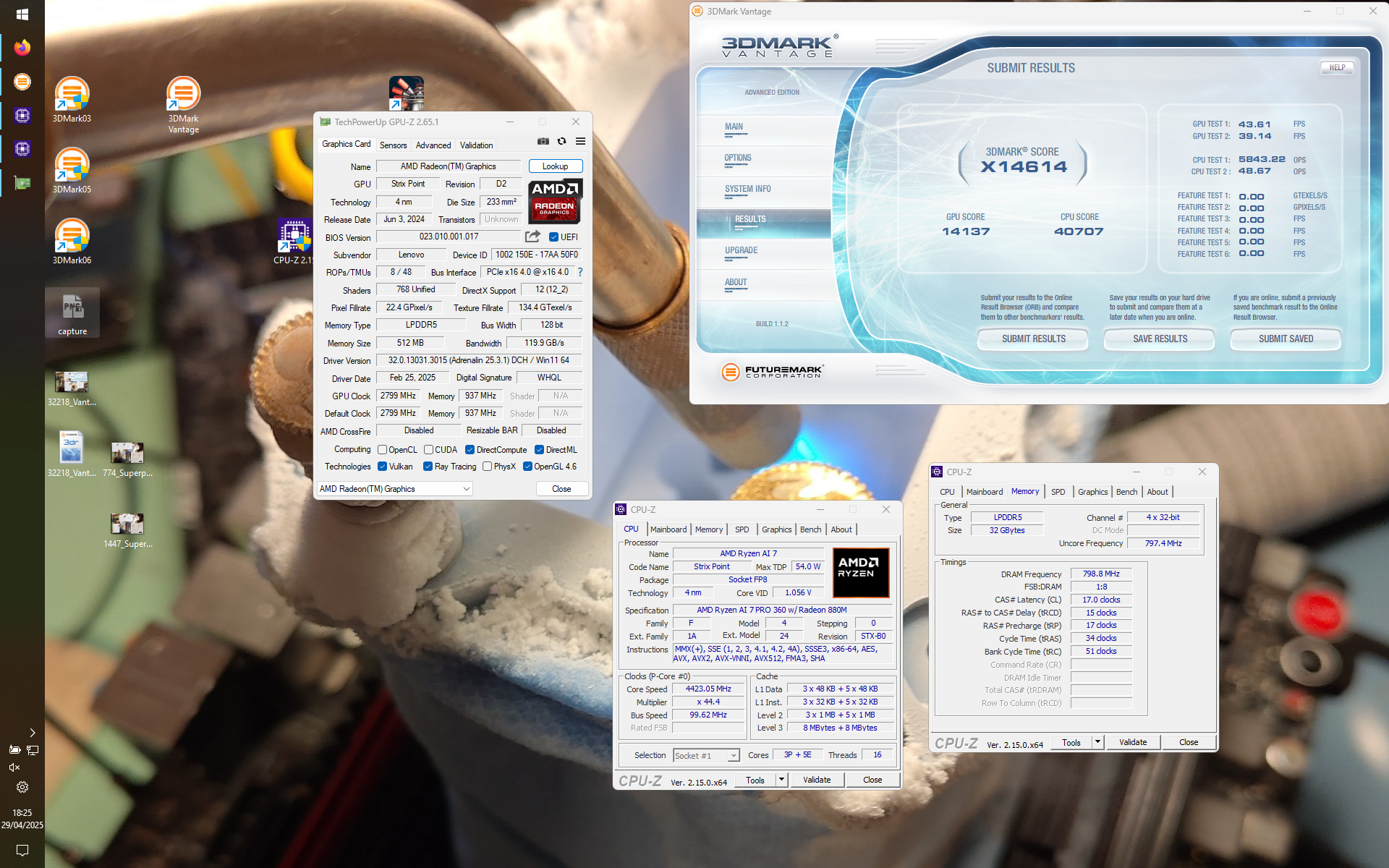1389x868 pixels.
Task: Close GPU-Z using the Close button
Action: 561,489
